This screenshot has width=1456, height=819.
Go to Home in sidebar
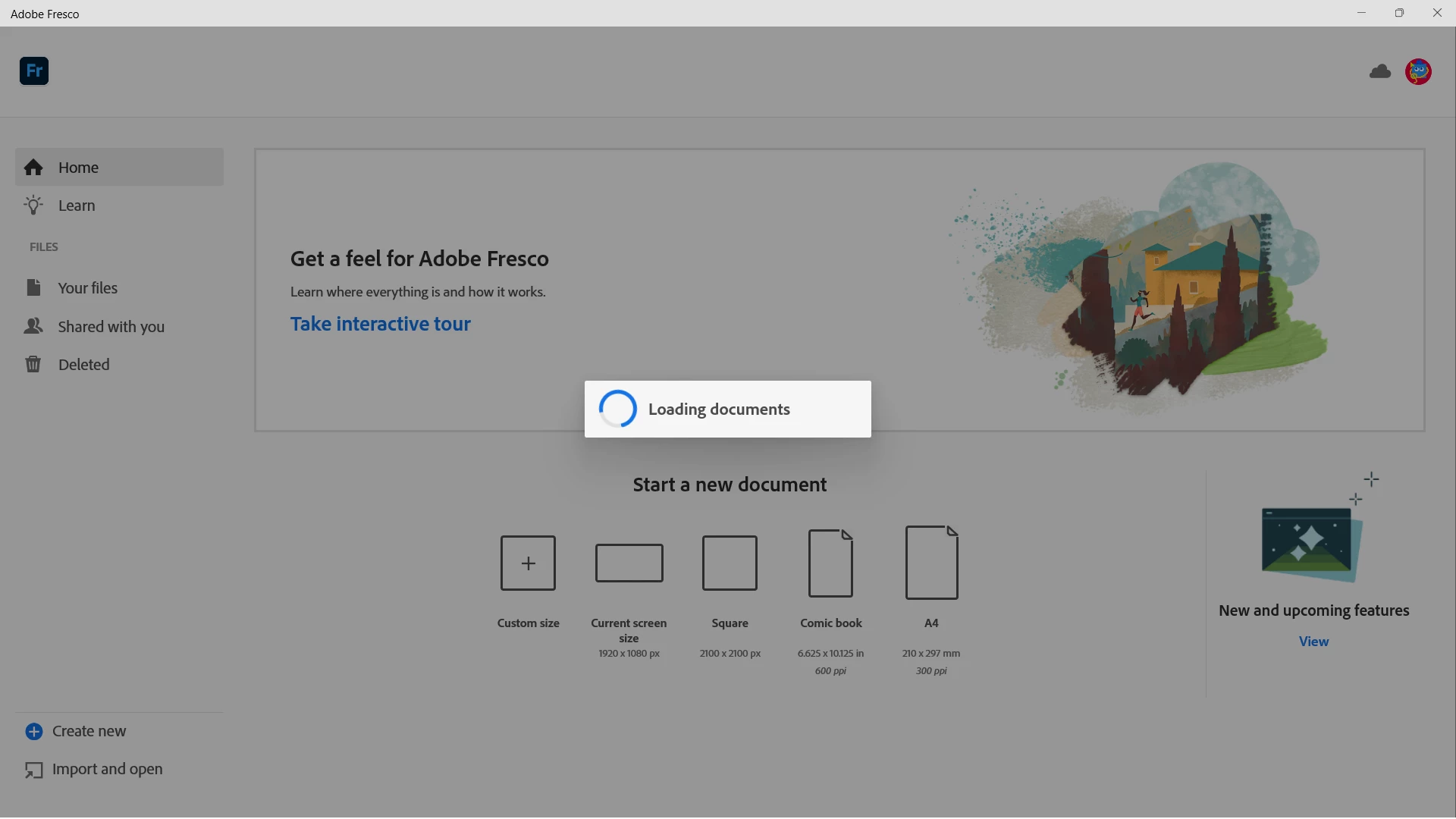(x=79, y=168)
